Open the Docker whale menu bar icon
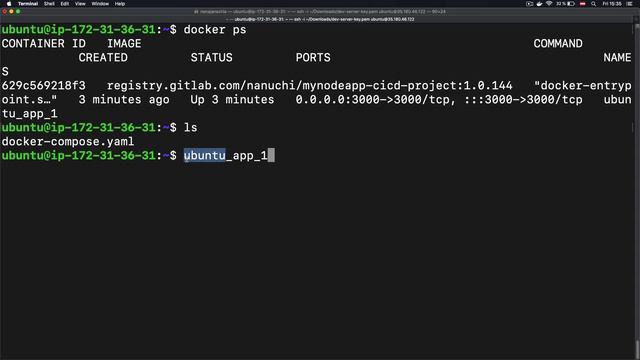 tap(539, 4)
